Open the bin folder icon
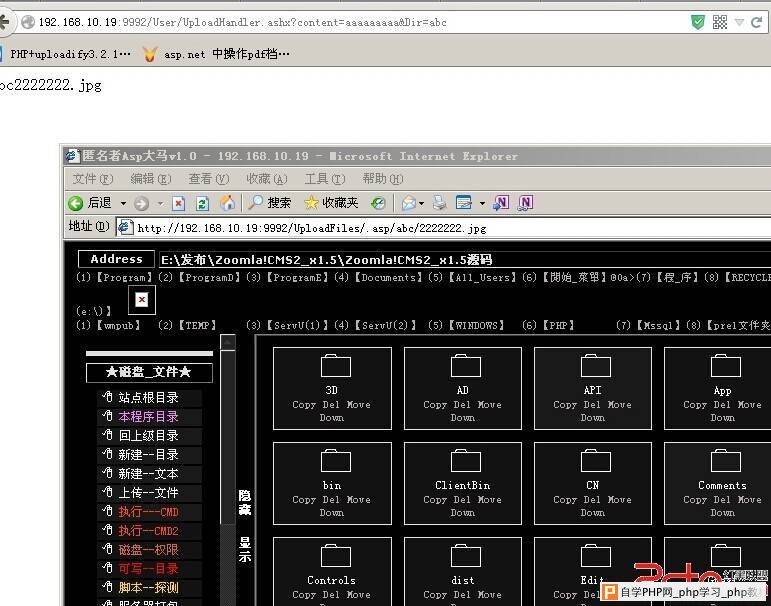The image size is (771, 606). tap(336, 460)
